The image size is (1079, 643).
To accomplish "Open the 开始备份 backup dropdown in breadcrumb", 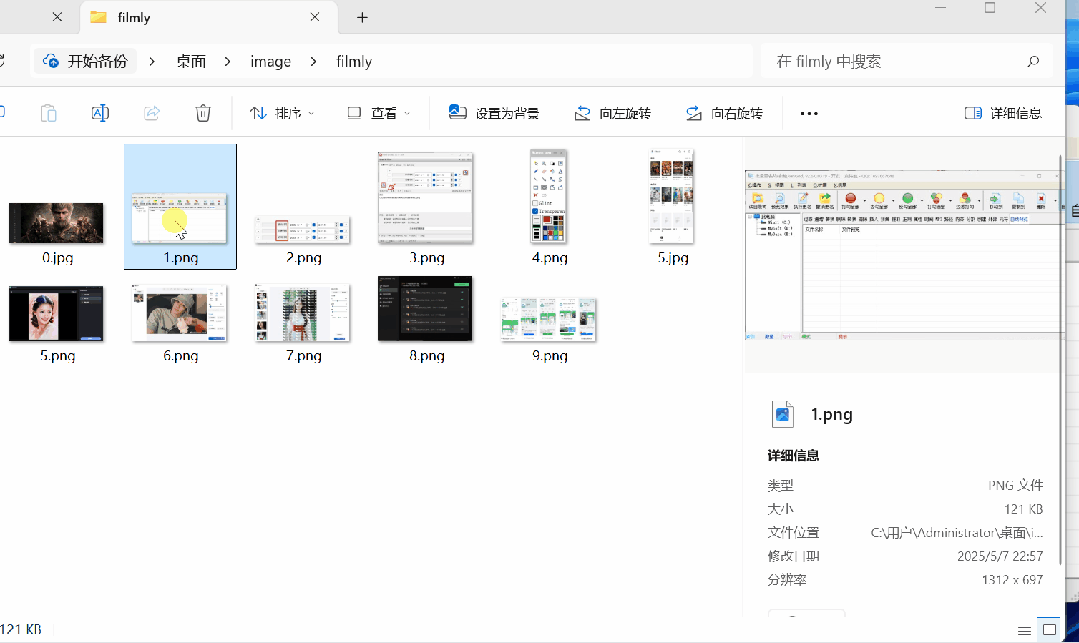I will [x=85, y=61].
